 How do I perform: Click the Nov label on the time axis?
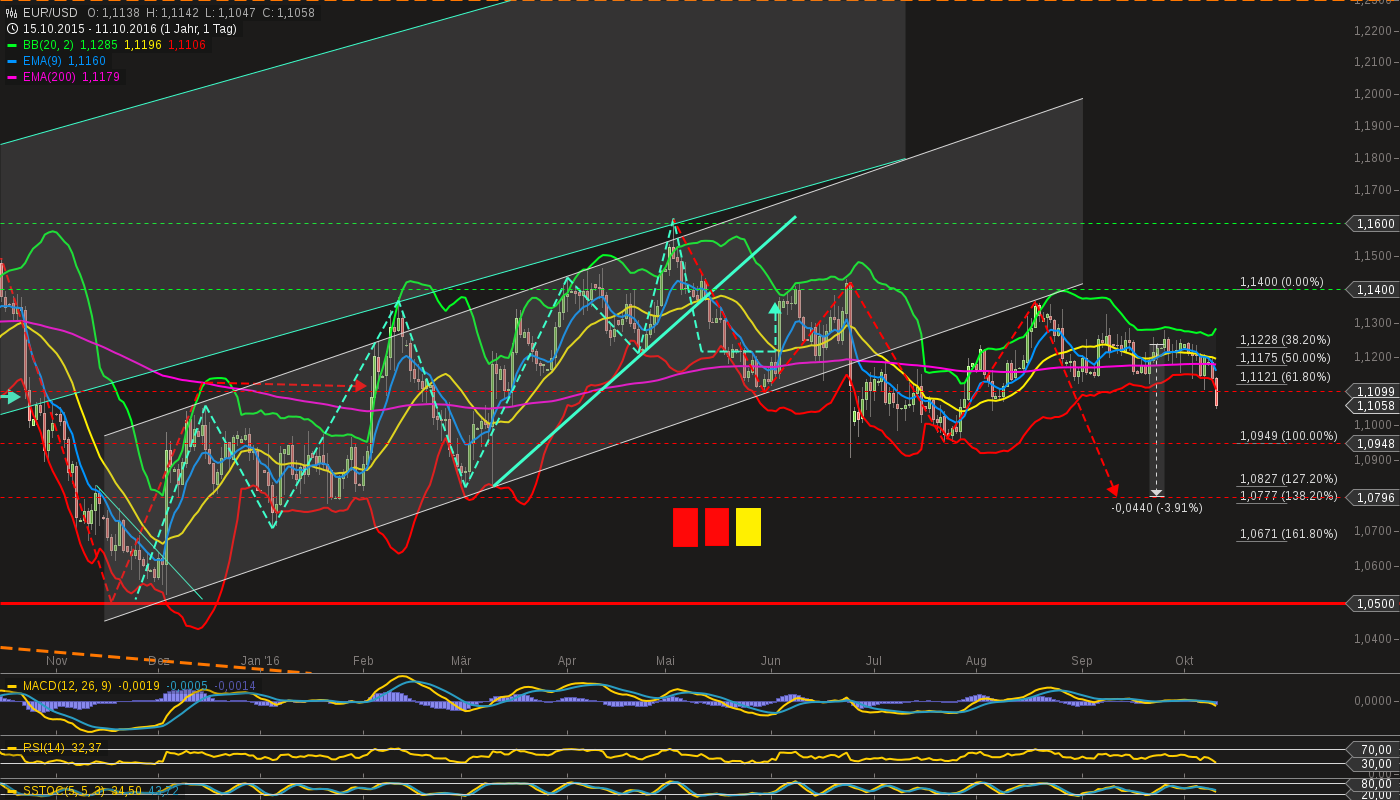[57, 661]
